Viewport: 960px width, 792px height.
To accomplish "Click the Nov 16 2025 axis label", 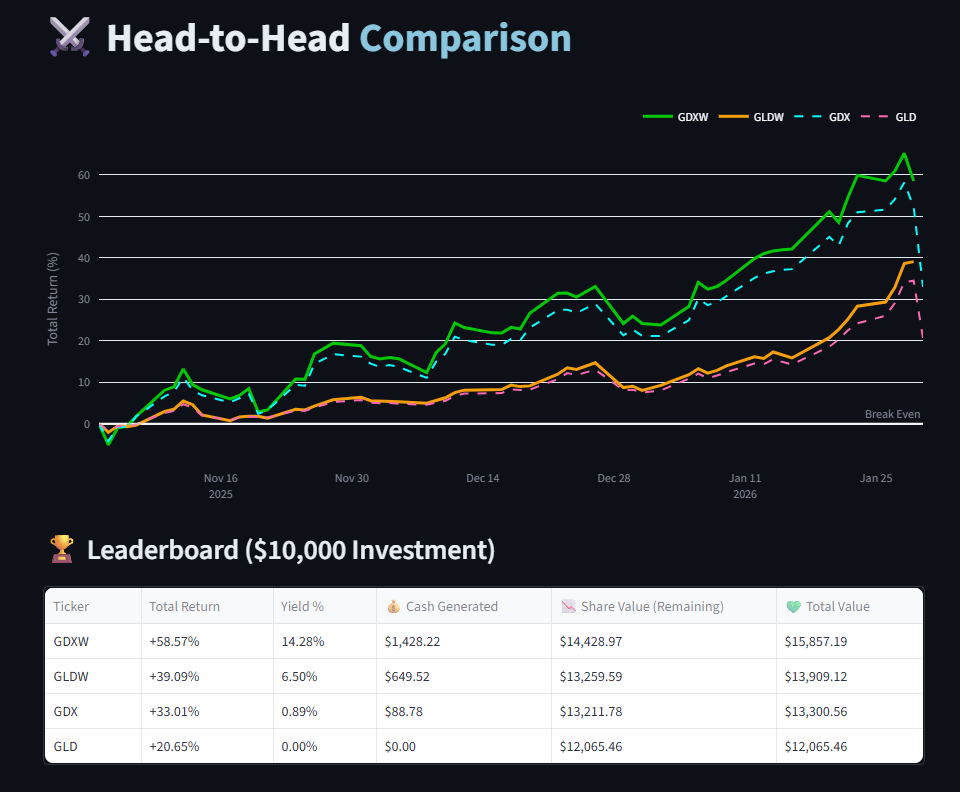I will coord(220,486).
